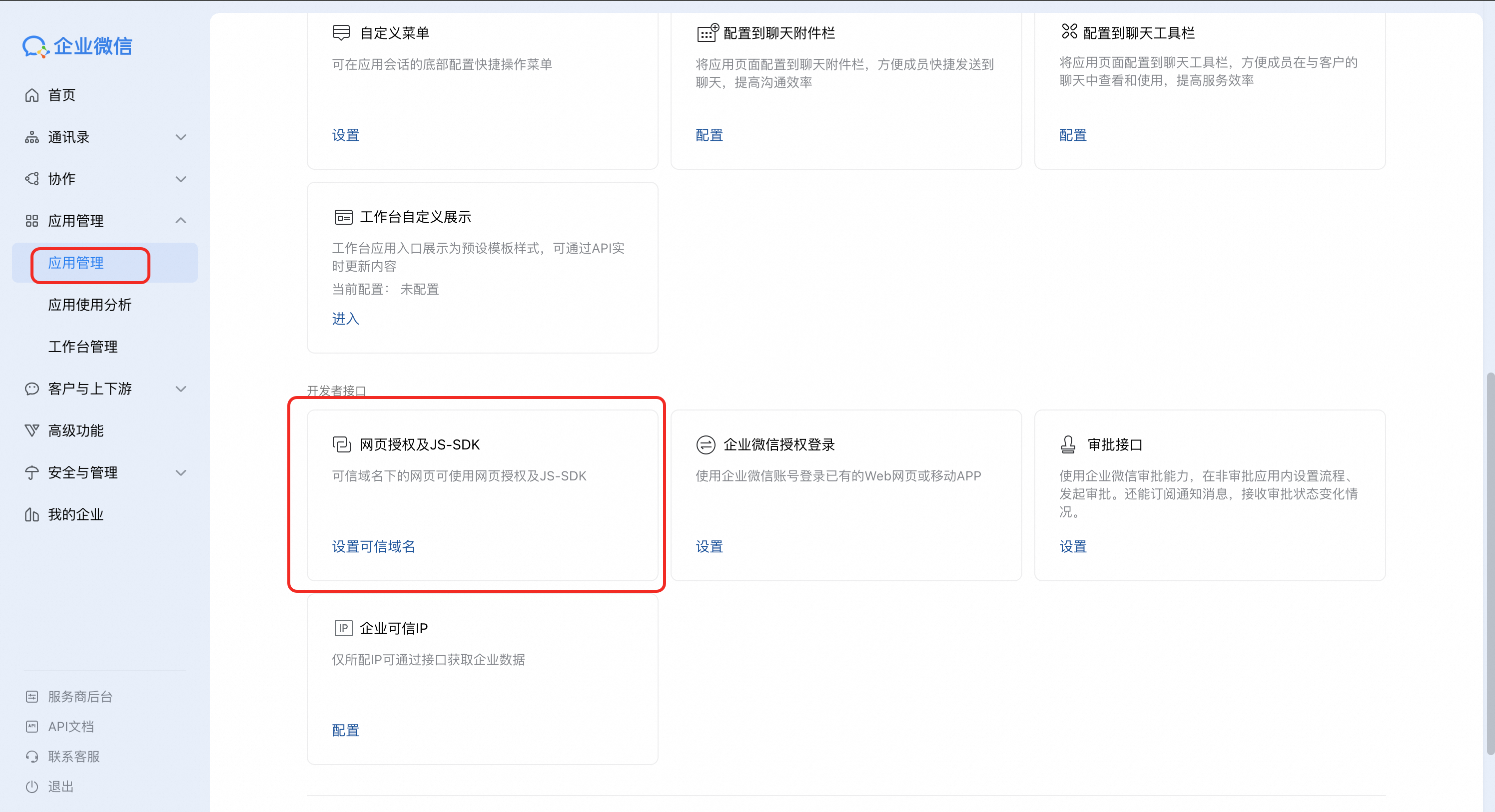
Task: Click the 通讯录 organization icon
Action: pos(32,137)
